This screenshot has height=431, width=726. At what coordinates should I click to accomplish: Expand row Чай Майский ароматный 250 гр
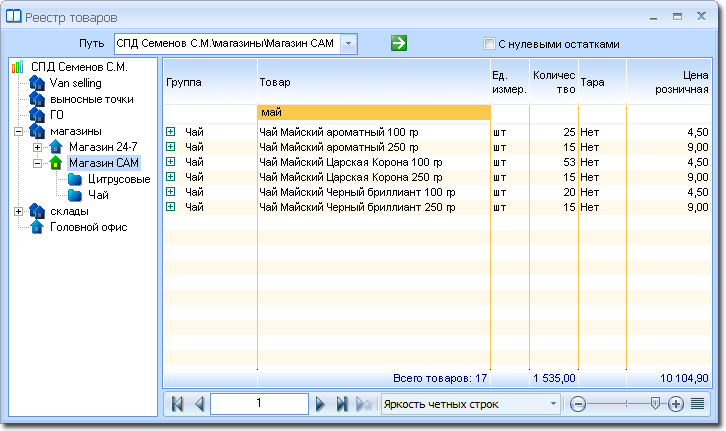(170, 147)
